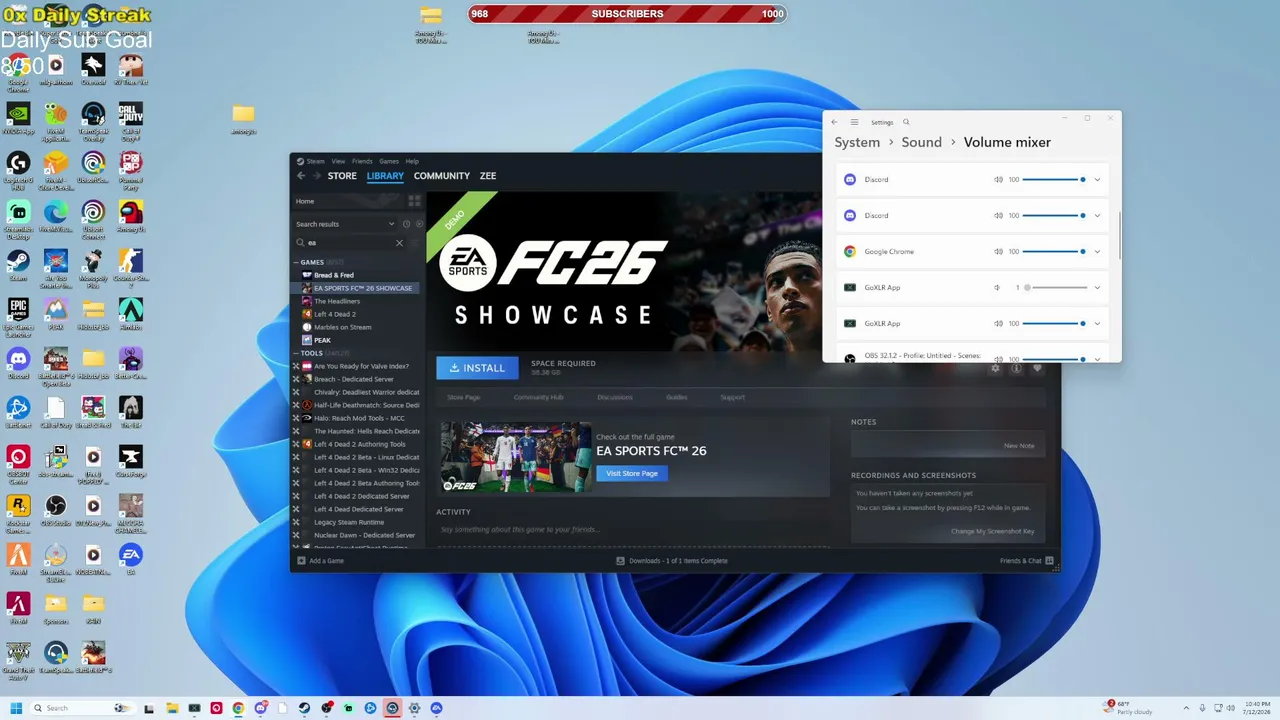Toggle the recent-activity clock filter in Steam
Screen dimensions: 1280x720
coord(406,224)
